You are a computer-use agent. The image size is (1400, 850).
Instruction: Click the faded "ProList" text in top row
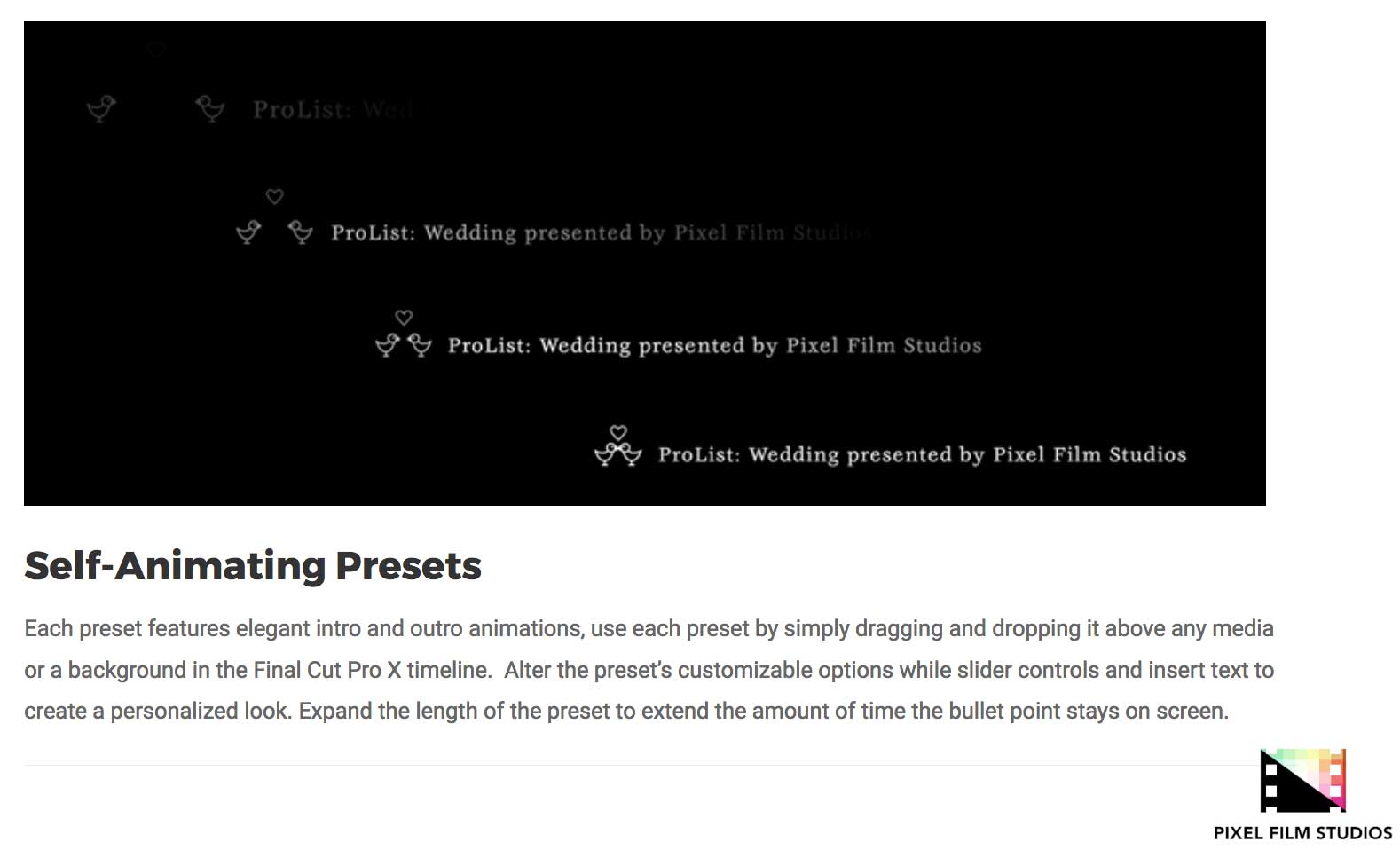[300, 110]
